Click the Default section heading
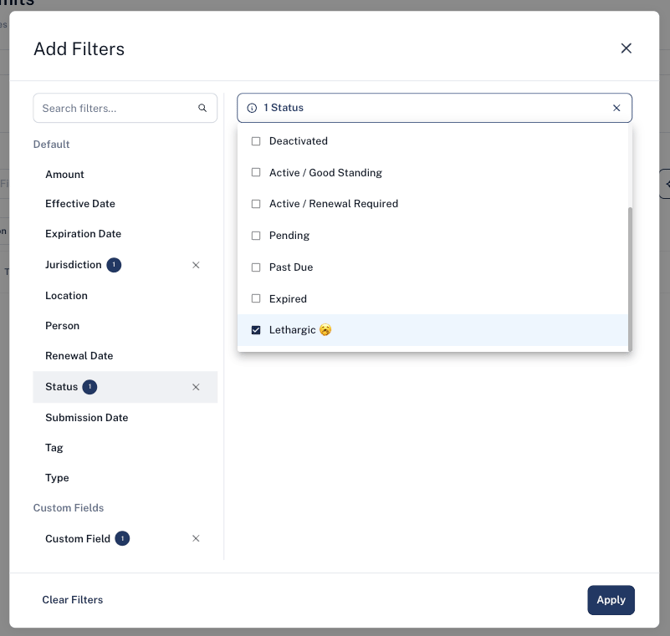Viewport: 670px width, 636px height. [x=51, y=144]
